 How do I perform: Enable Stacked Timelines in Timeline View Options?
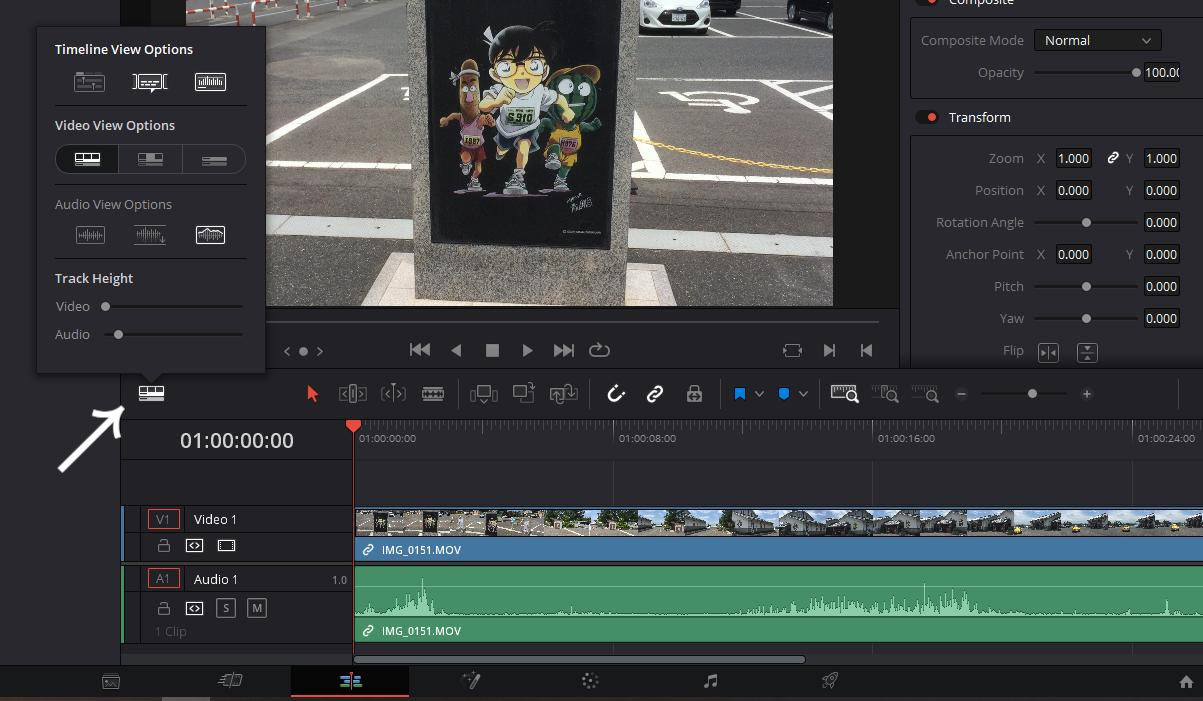coord(90,82)
